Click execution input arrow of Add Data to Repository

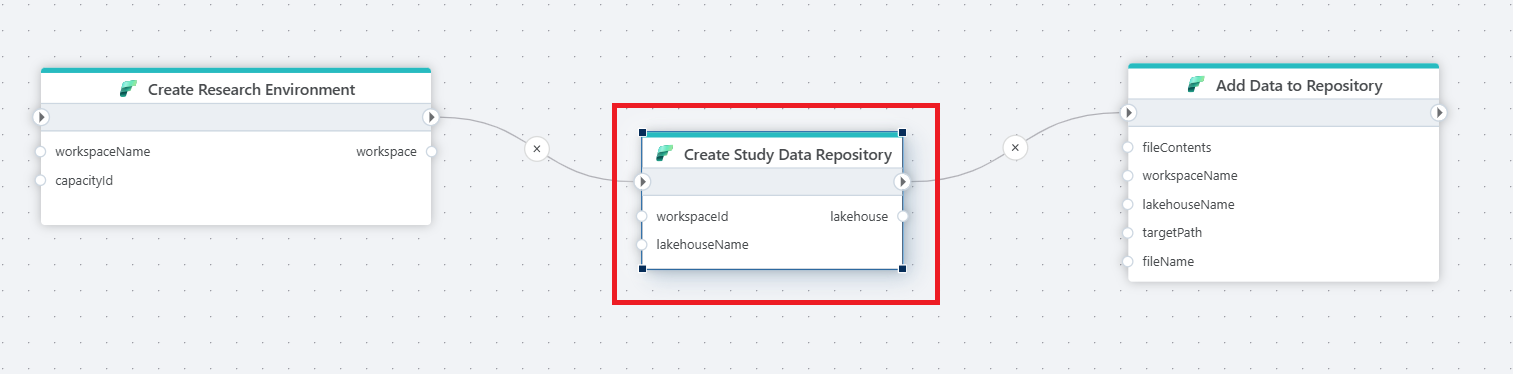[x=1128, y=113]
